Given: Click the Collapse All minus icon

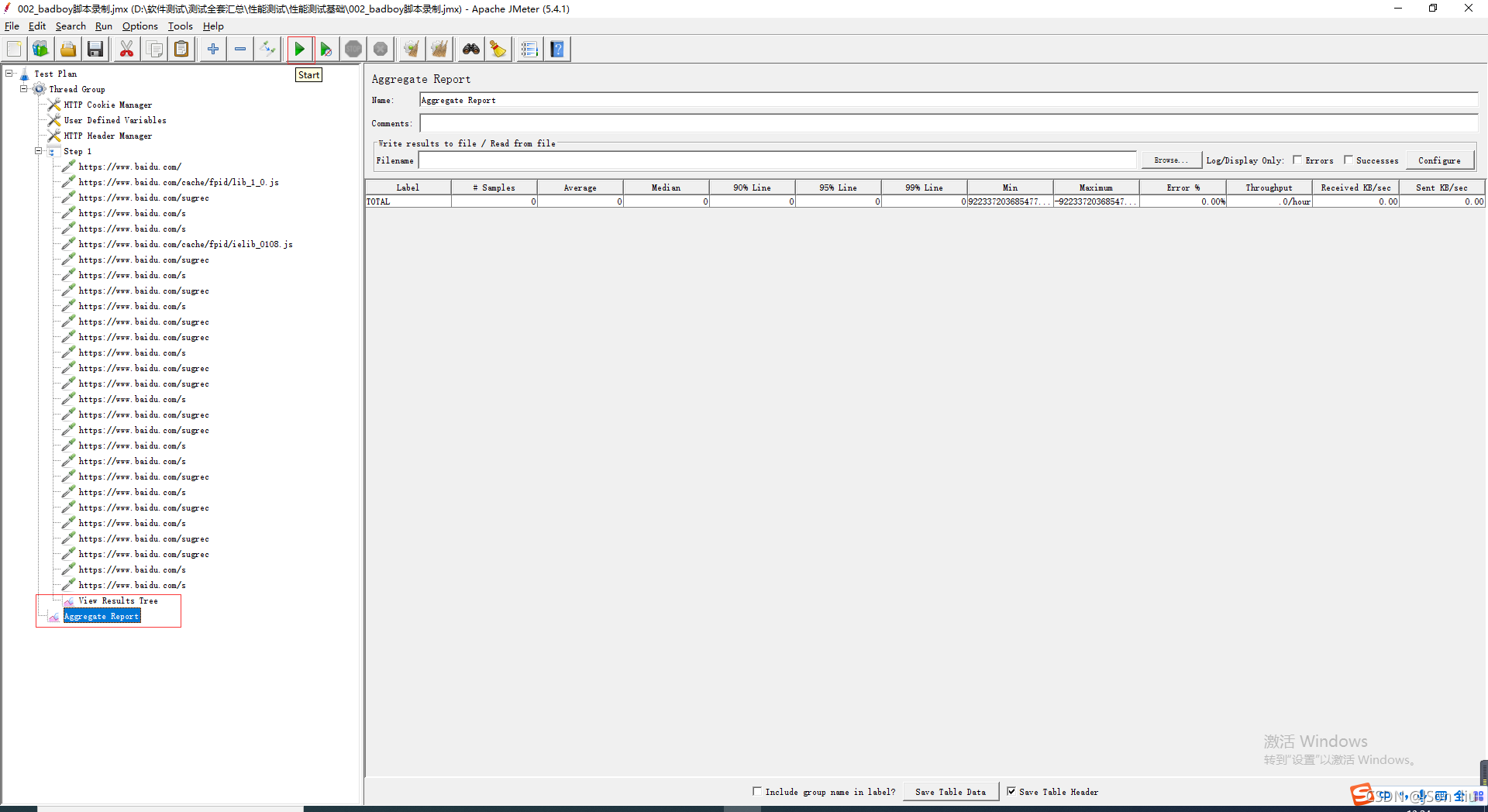Looking at the screenshot, I should coord(240,50).
